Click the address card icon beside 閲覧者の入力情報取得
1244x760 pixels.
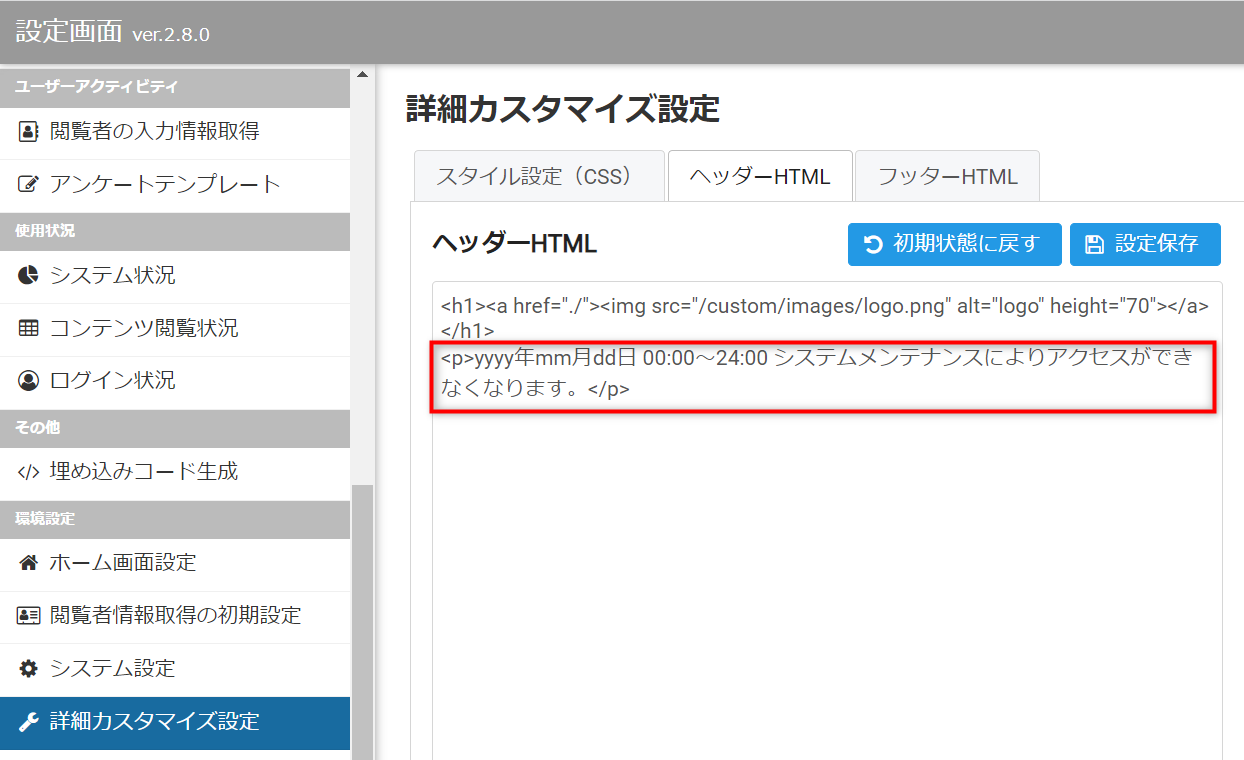[x=29, y=131]
